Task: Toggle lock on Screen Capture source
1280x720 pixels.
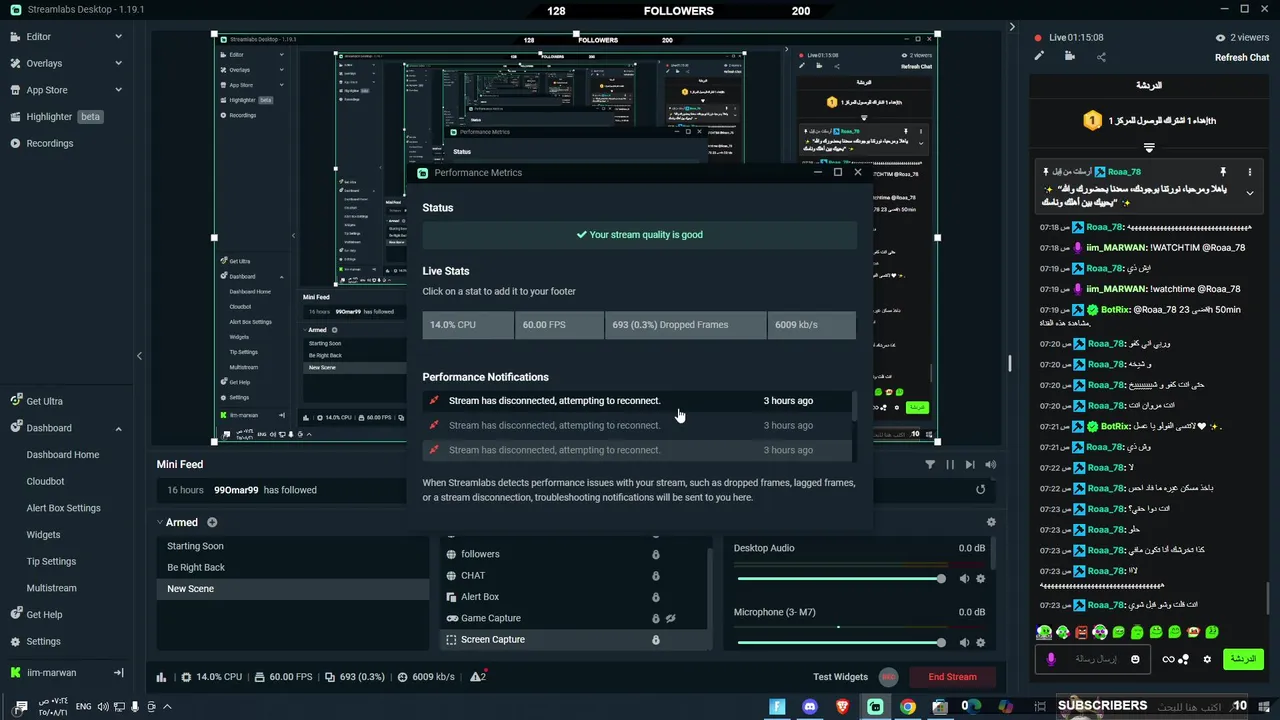Action: pyautogui.click(x=656, y=639)
